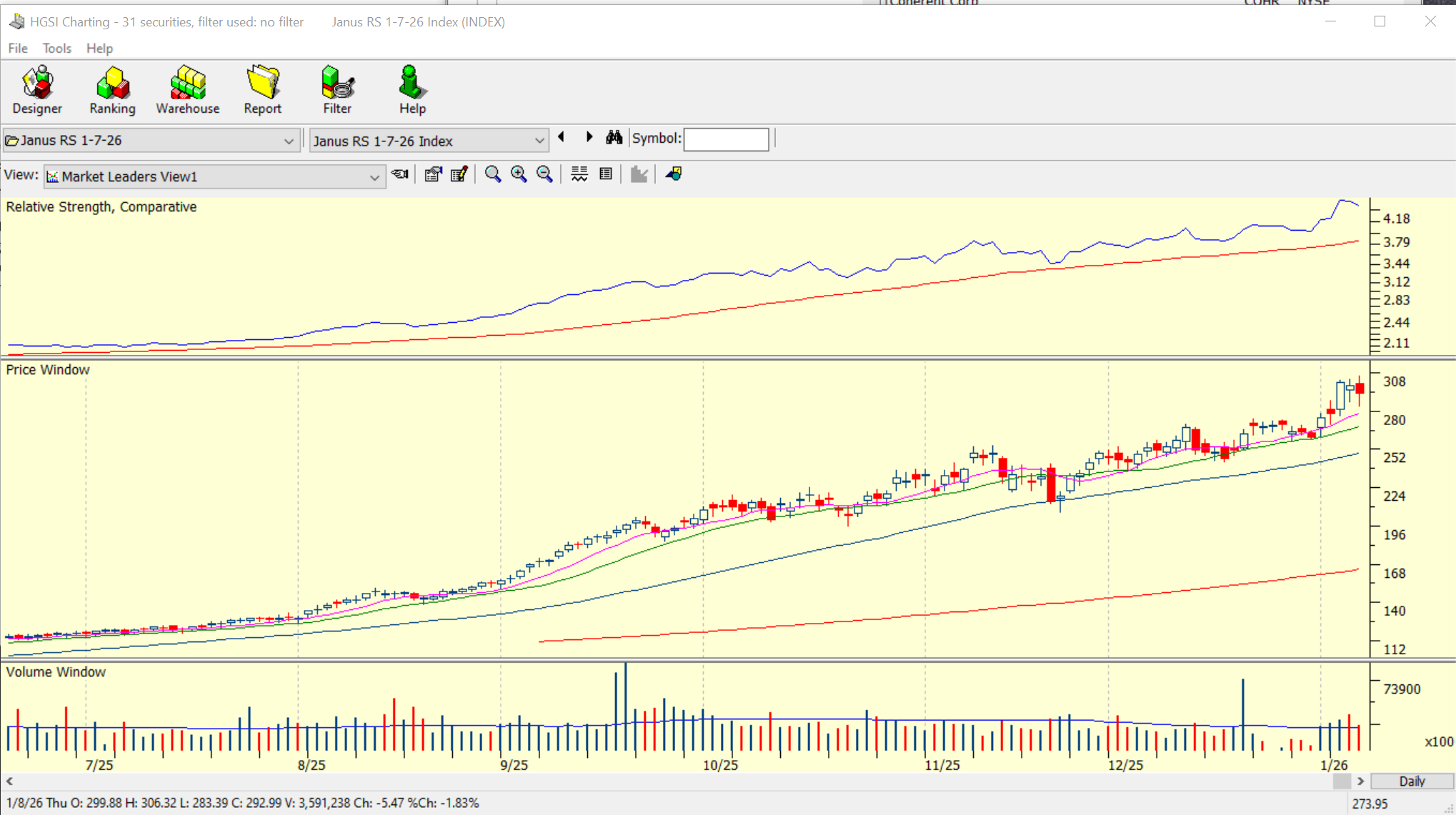Open the Warehouse
Screen dimensions: 1456x815
coord(188,91)
